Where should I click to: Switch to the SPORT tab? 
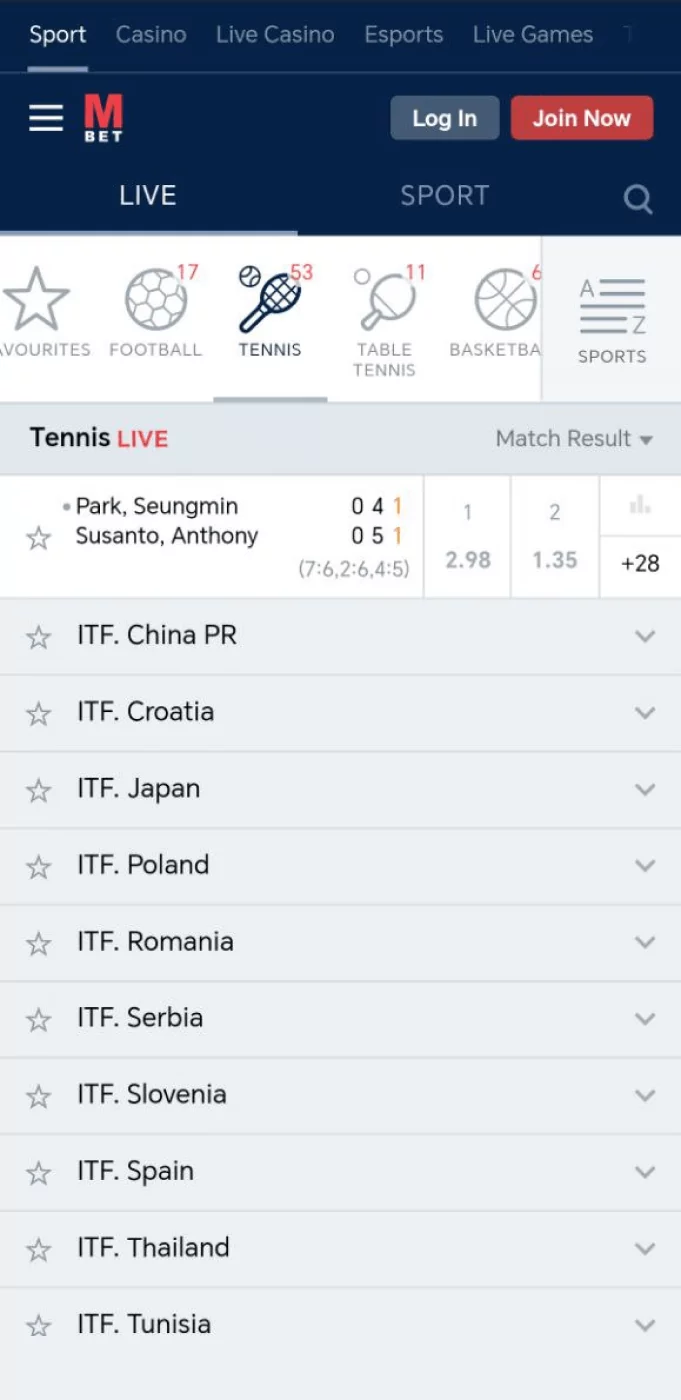[445, 196]
